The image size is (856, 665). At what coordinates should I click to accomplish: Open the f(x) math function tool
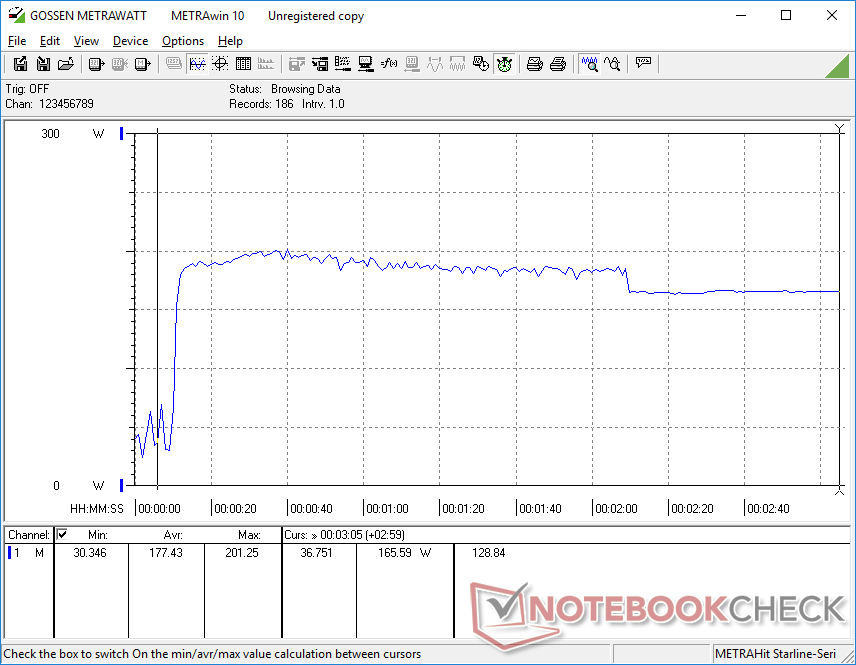389,64
